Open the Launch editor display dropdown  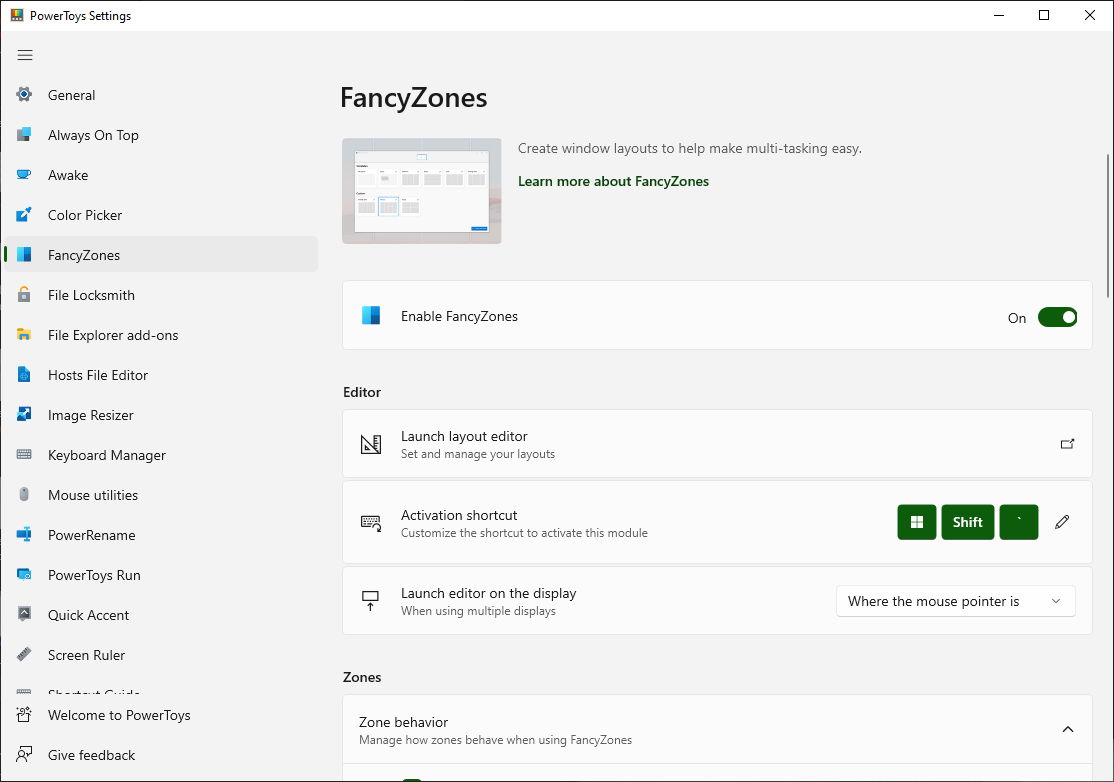pyautogui.click(x=954, y=601)
